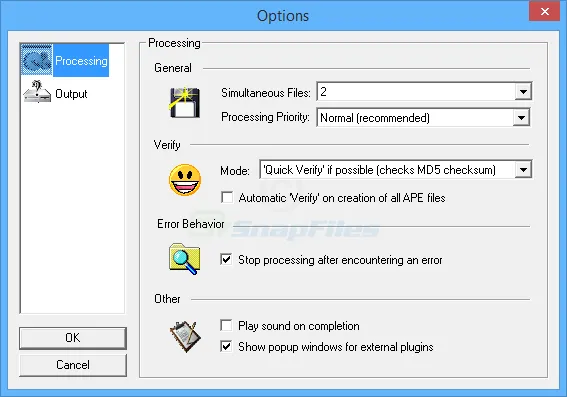Enable Automatic Verify on creation of APE files
Image resolution: width=567 pixels, height=397 pixels.
(227, 197)
